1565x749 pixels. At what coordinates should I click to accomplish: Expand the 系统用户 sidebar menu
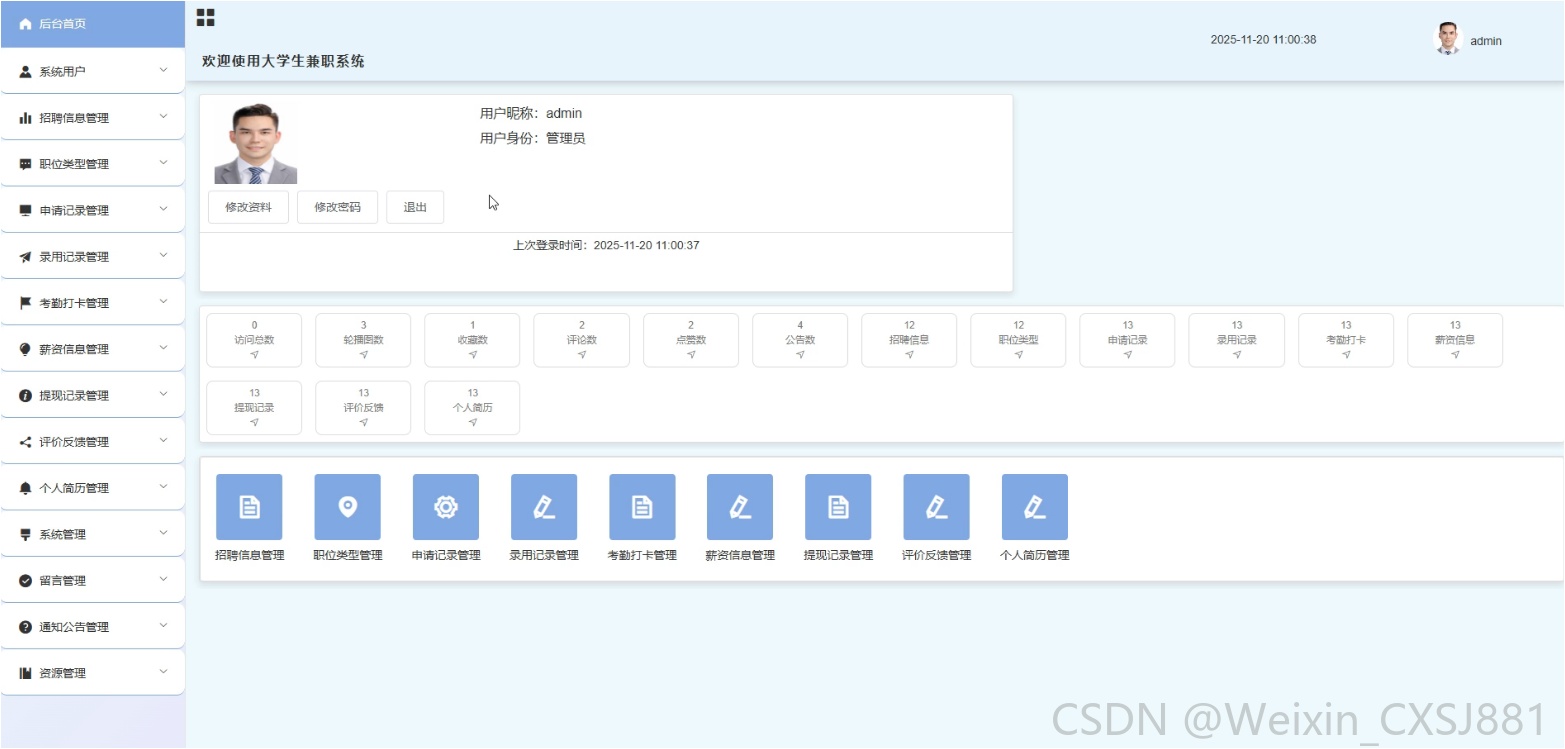pos(92,71)
